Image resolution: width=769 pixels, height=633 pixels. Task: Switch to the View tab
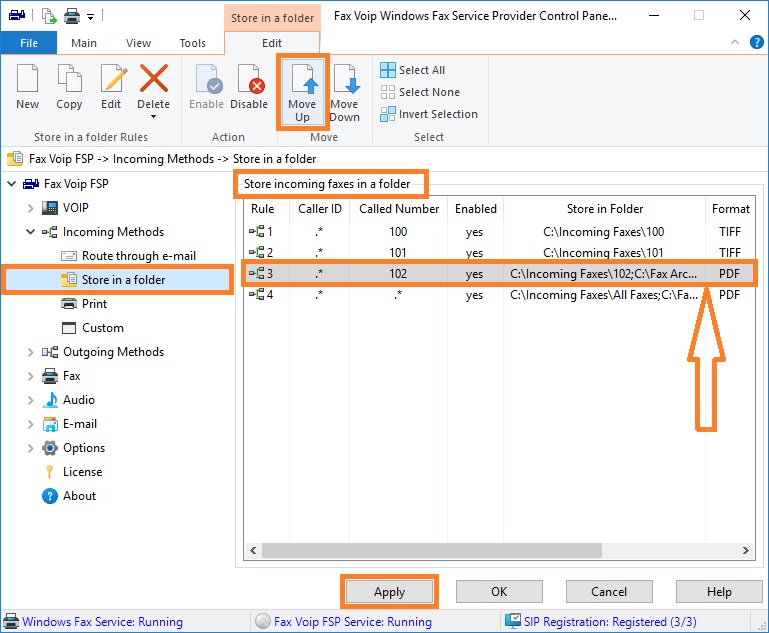pos(138,43)
